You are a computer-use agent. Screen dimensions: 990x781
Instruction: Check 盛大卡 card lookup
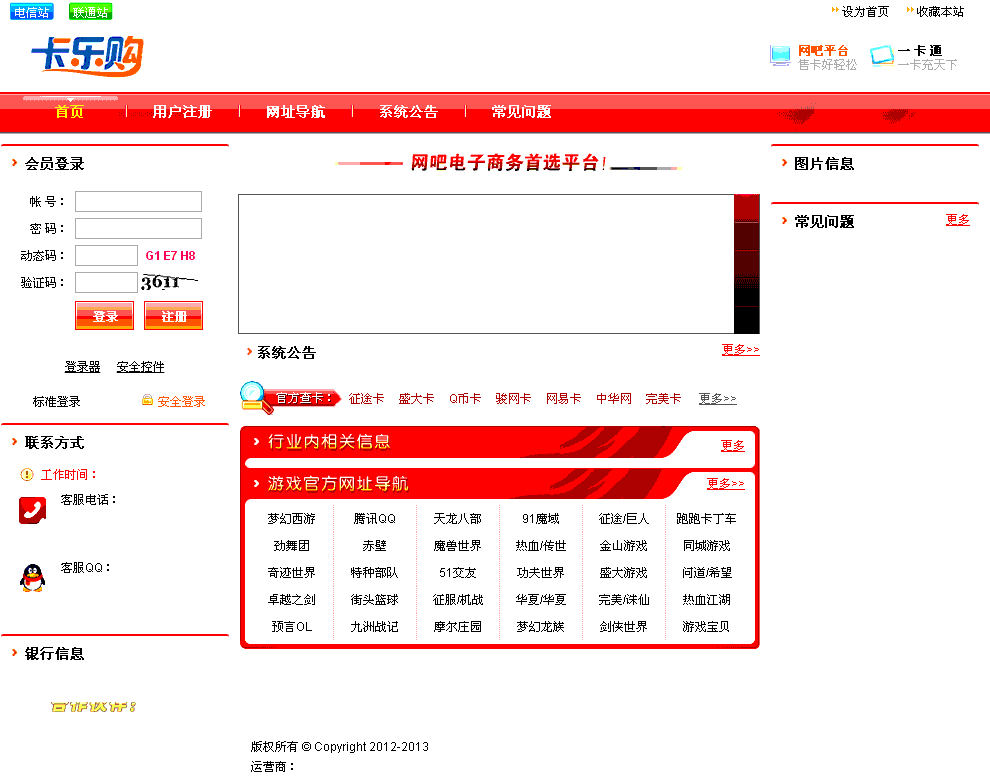point(416,398)
